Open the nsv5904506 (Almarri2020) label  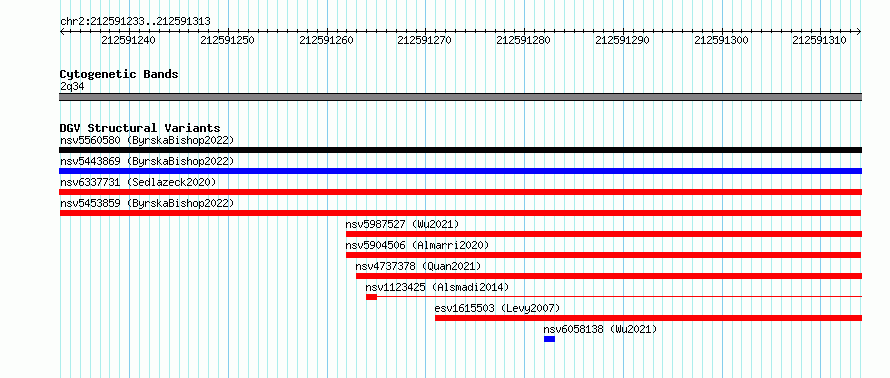click(x=417, y=245)
